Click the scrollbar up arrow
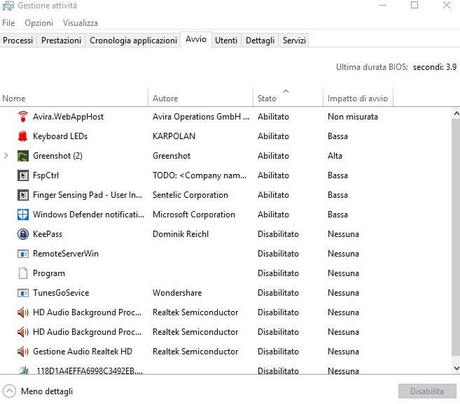Screen dimensions: 460x404 (456, 114)
